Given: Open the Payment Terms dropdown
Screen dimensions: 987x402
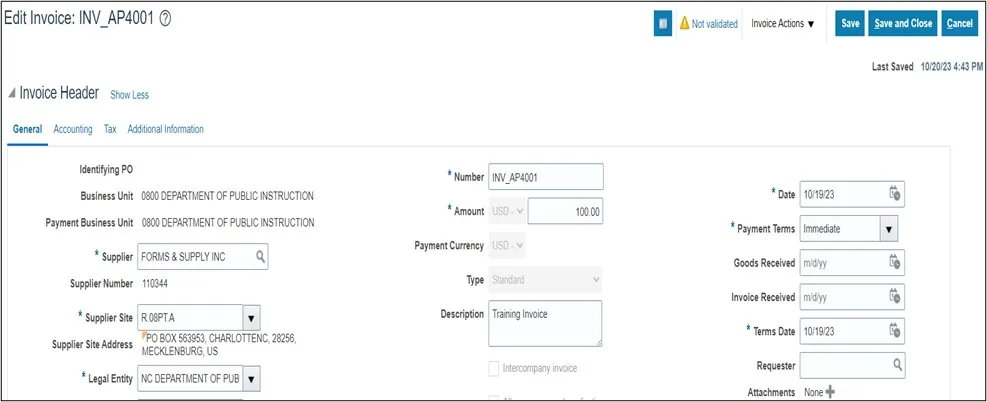Looking at the screenshot, I should tap(887, 228).
